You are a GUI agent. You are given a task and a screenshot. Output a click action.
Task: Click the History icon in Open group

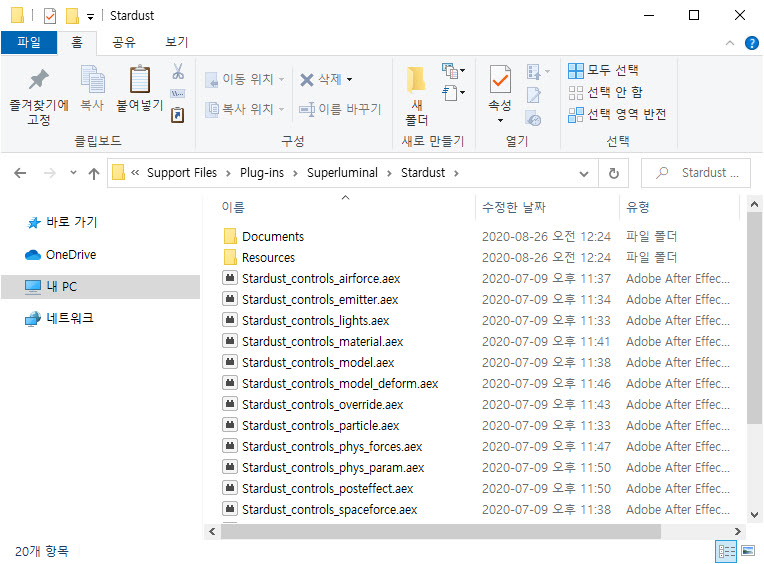click(534, 118)
